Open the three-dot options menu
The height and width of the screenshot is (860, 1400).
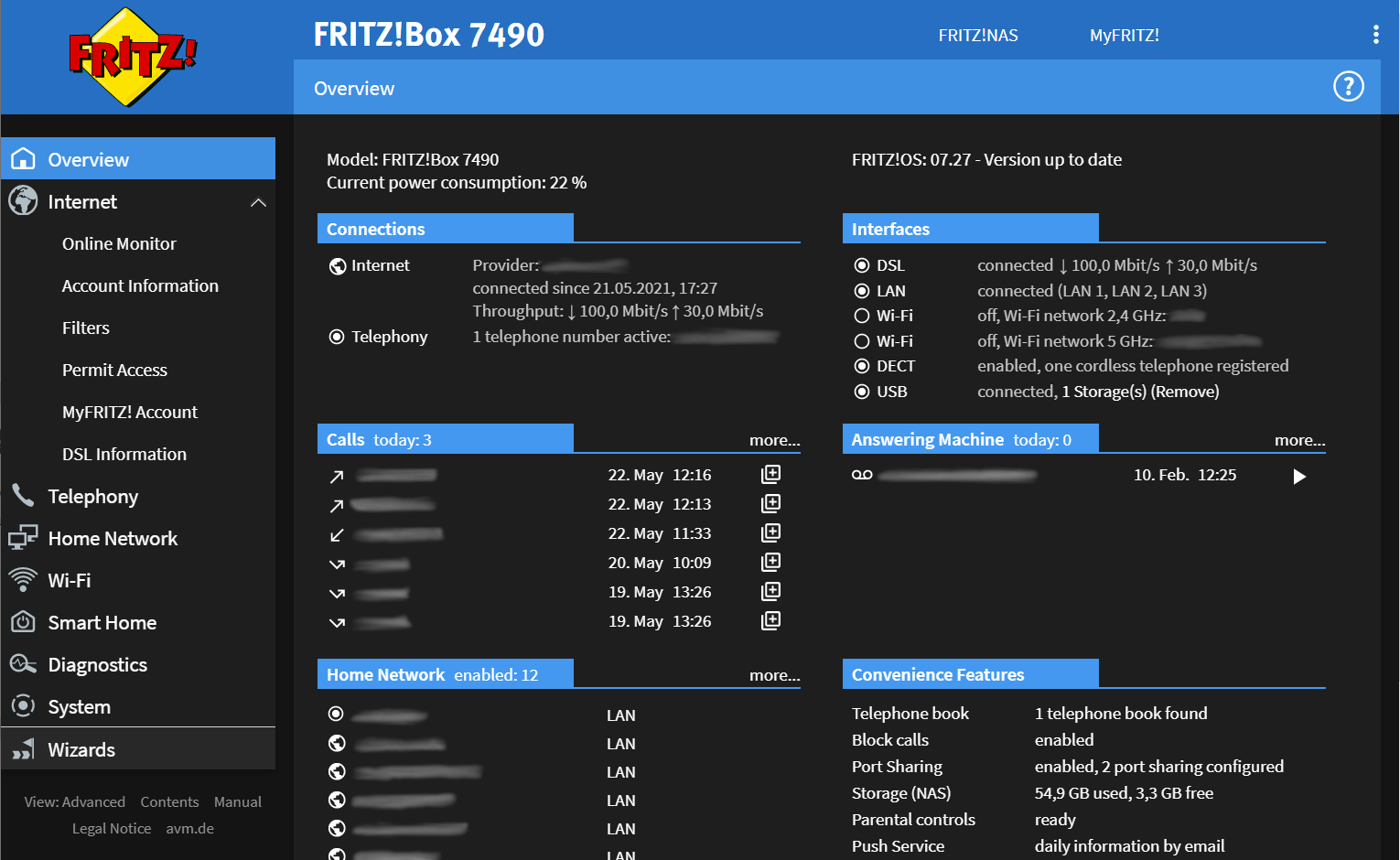click(x=1375, y=34)
